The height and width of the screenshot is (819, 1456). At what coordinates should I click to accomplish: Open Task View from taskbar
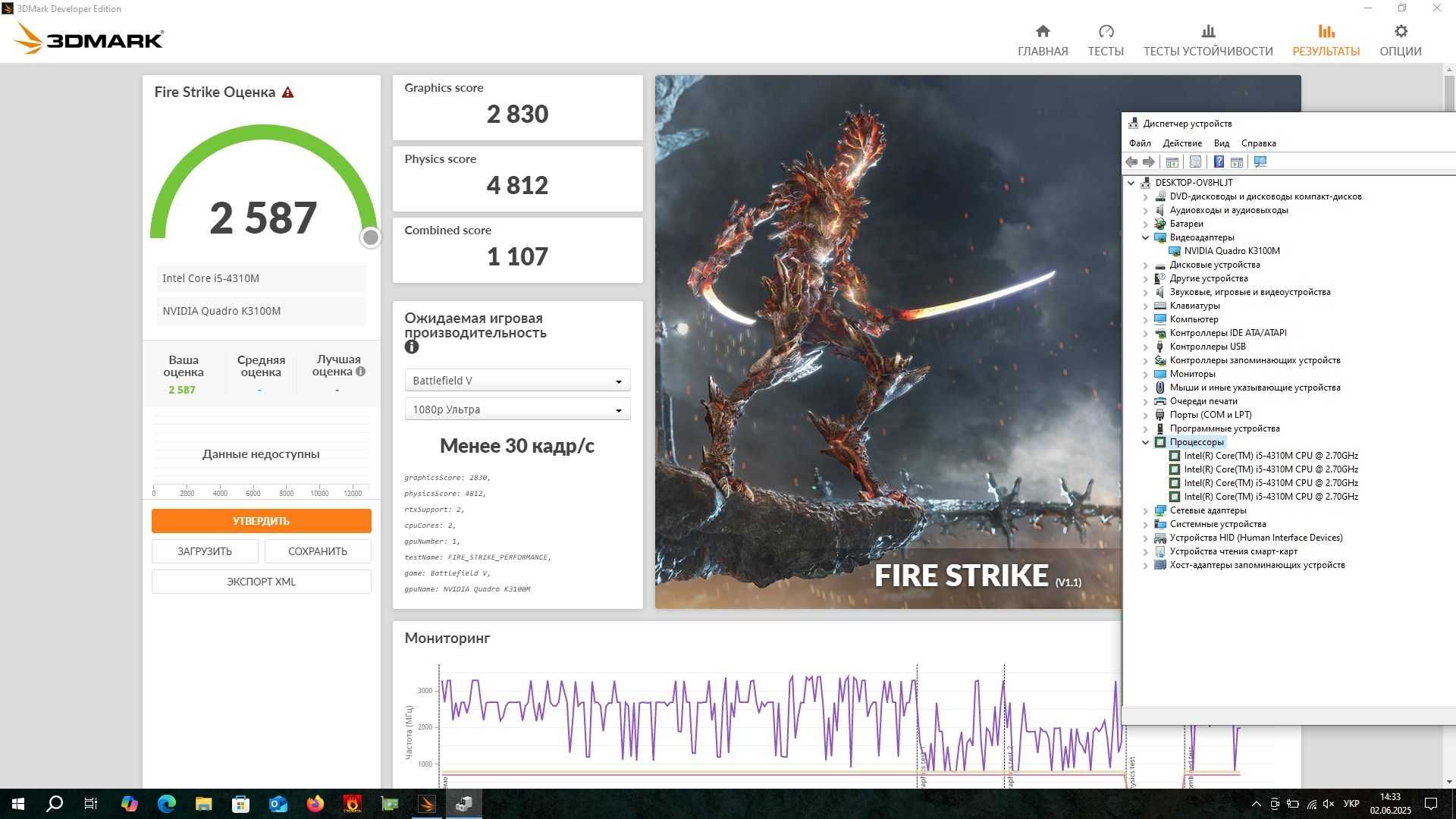[91, 804]
